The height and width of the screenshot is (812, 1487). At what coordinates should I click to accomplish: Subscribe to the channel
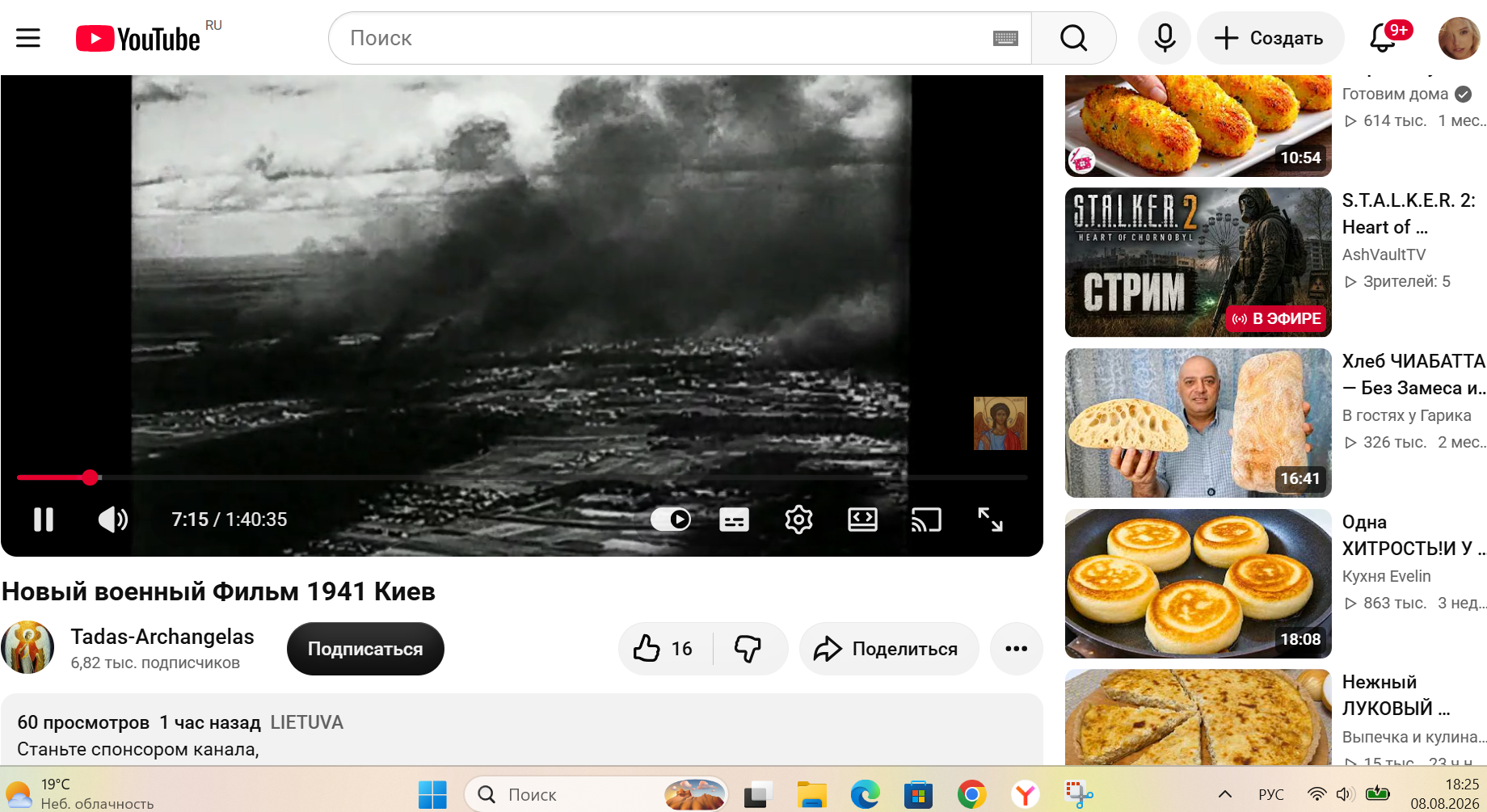(365, 649)
